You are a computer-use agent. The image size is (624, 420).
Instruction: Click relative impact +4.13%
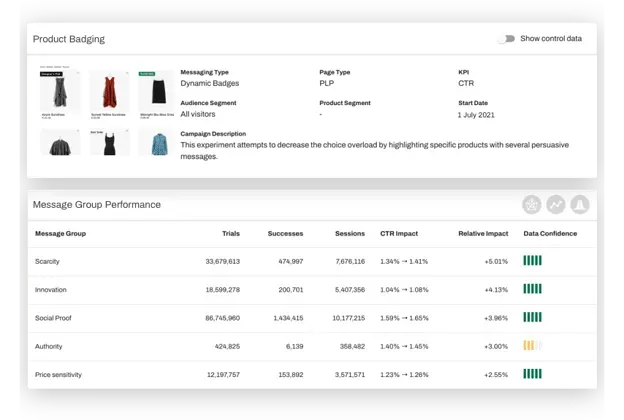click(x=496, y=290)
